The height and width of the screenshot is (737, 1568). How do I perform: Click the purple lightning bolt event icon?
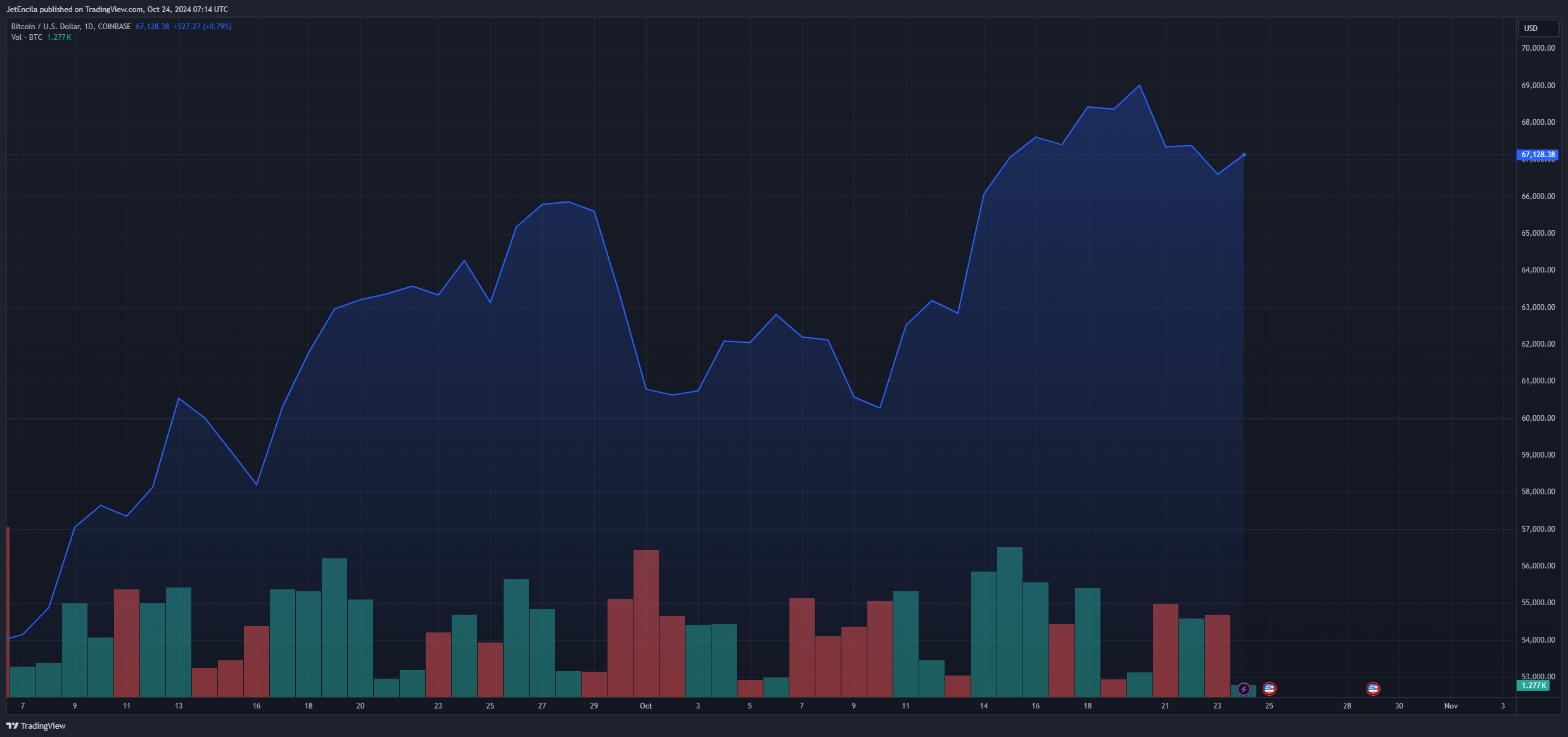[x=1244, y=689]
